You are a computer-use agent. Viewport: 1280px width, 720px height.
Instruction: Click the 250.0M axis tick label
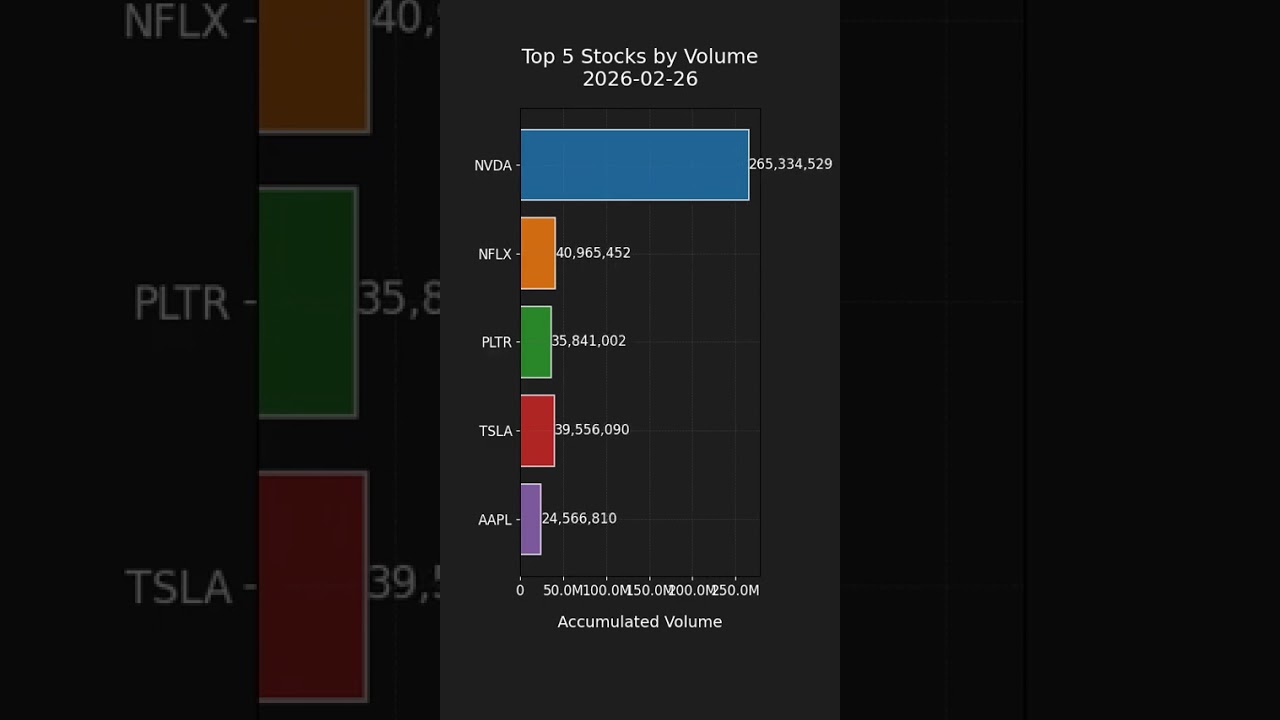point(737,591)
